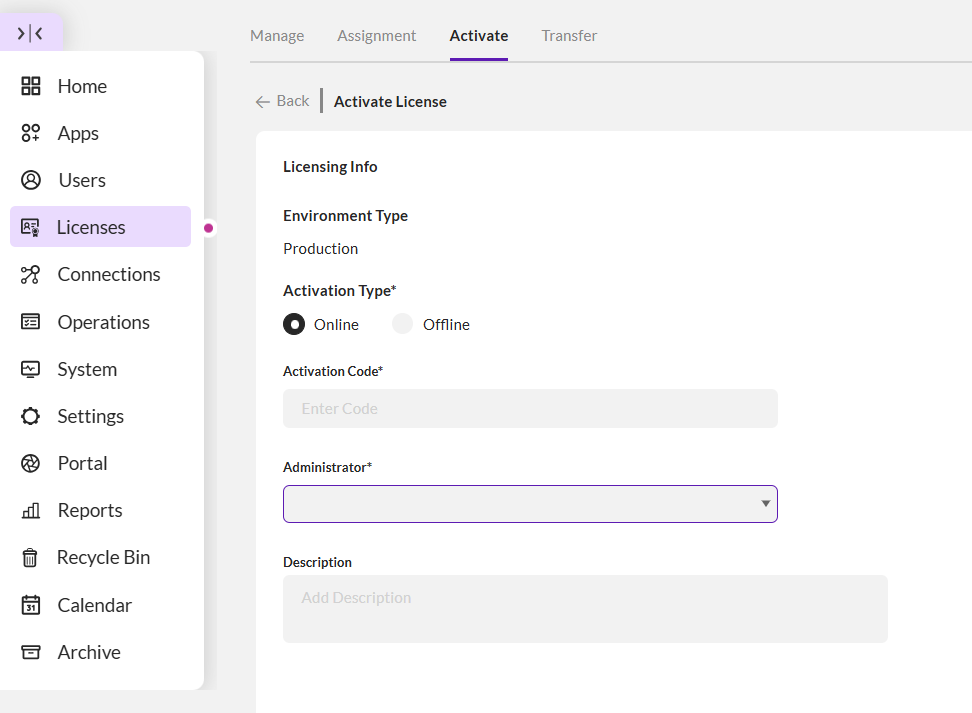
Task: Click the Offline label text
Action: click(446, 324)
